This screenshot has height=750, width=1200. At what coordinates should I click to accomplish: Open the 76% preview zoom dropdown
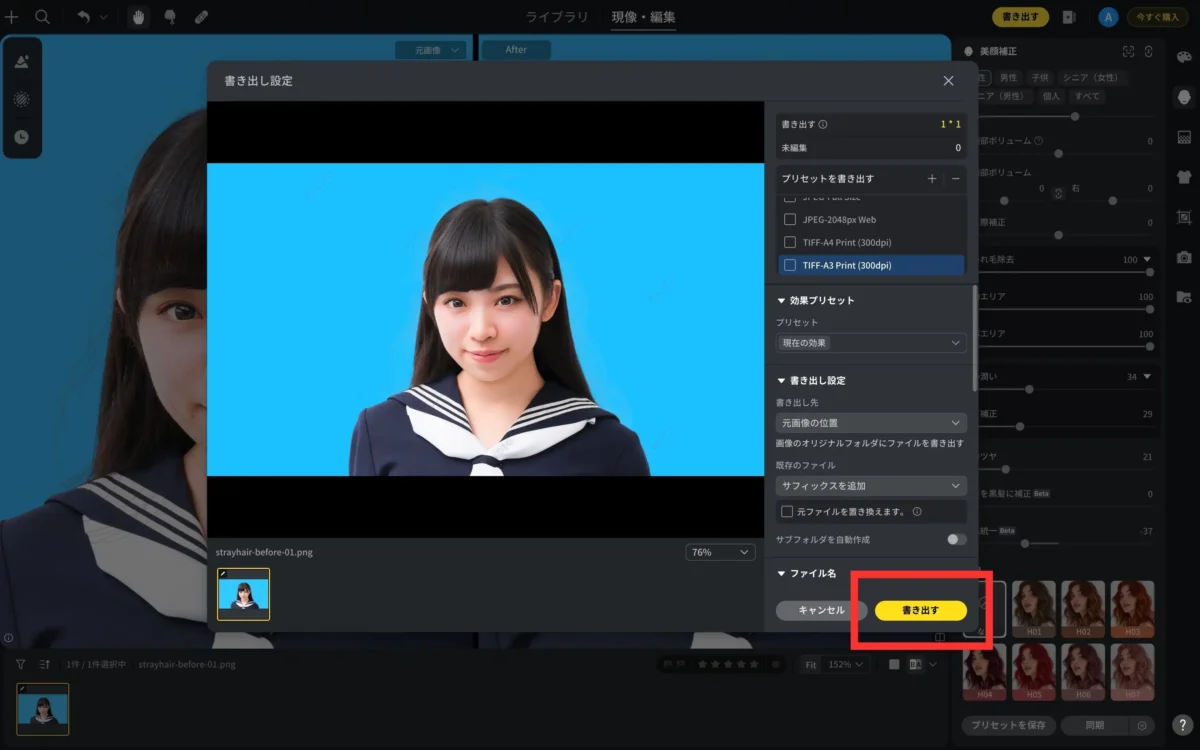coord(720,552)
